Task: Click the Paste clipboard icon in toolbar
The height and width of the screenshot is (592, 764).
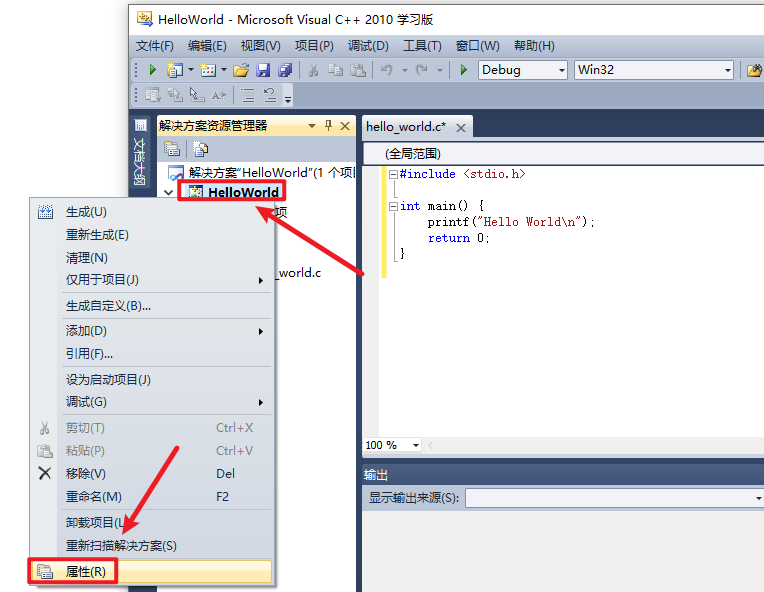Action: pyautogui.click(x=358, y=70)
